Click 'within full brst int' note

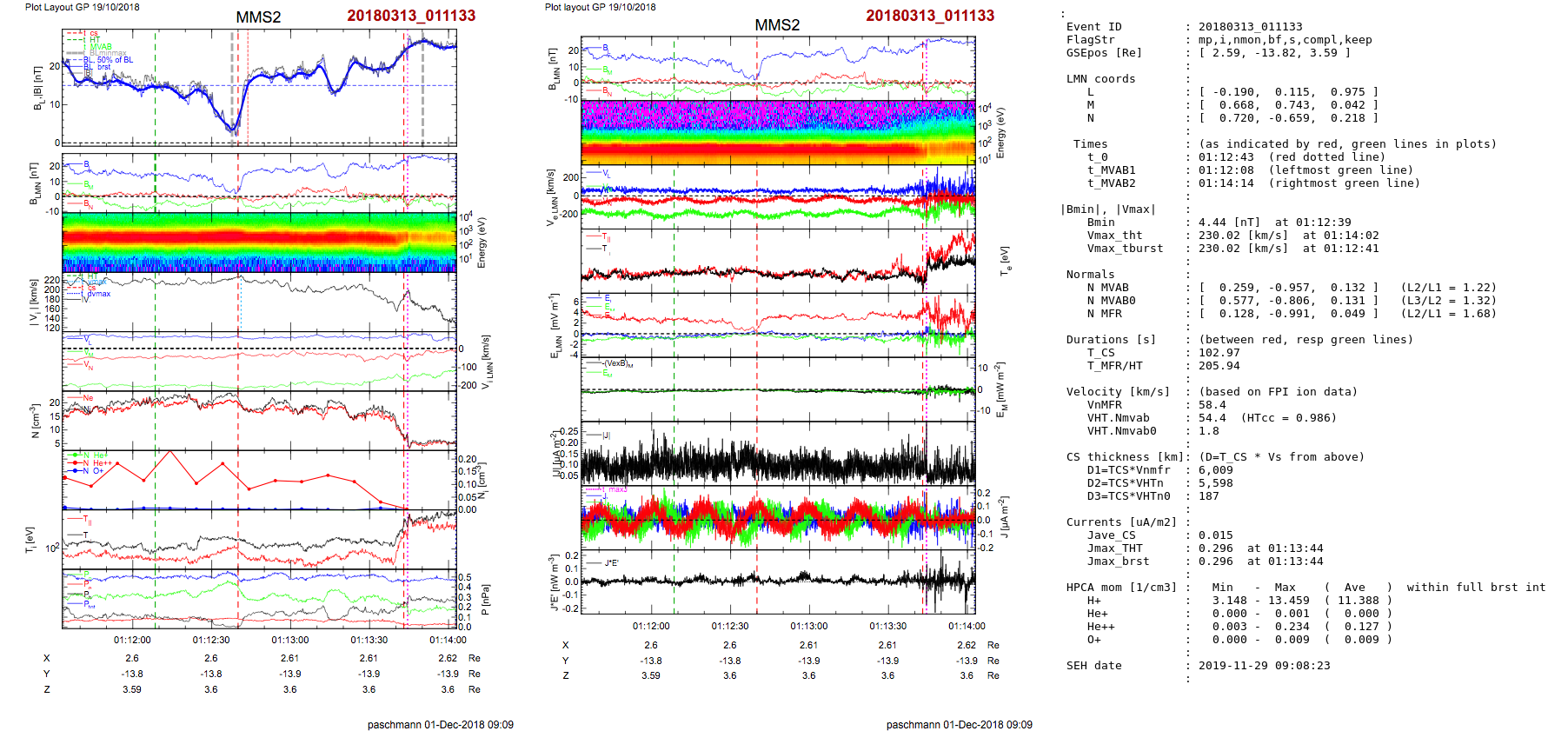(1477, 588)
